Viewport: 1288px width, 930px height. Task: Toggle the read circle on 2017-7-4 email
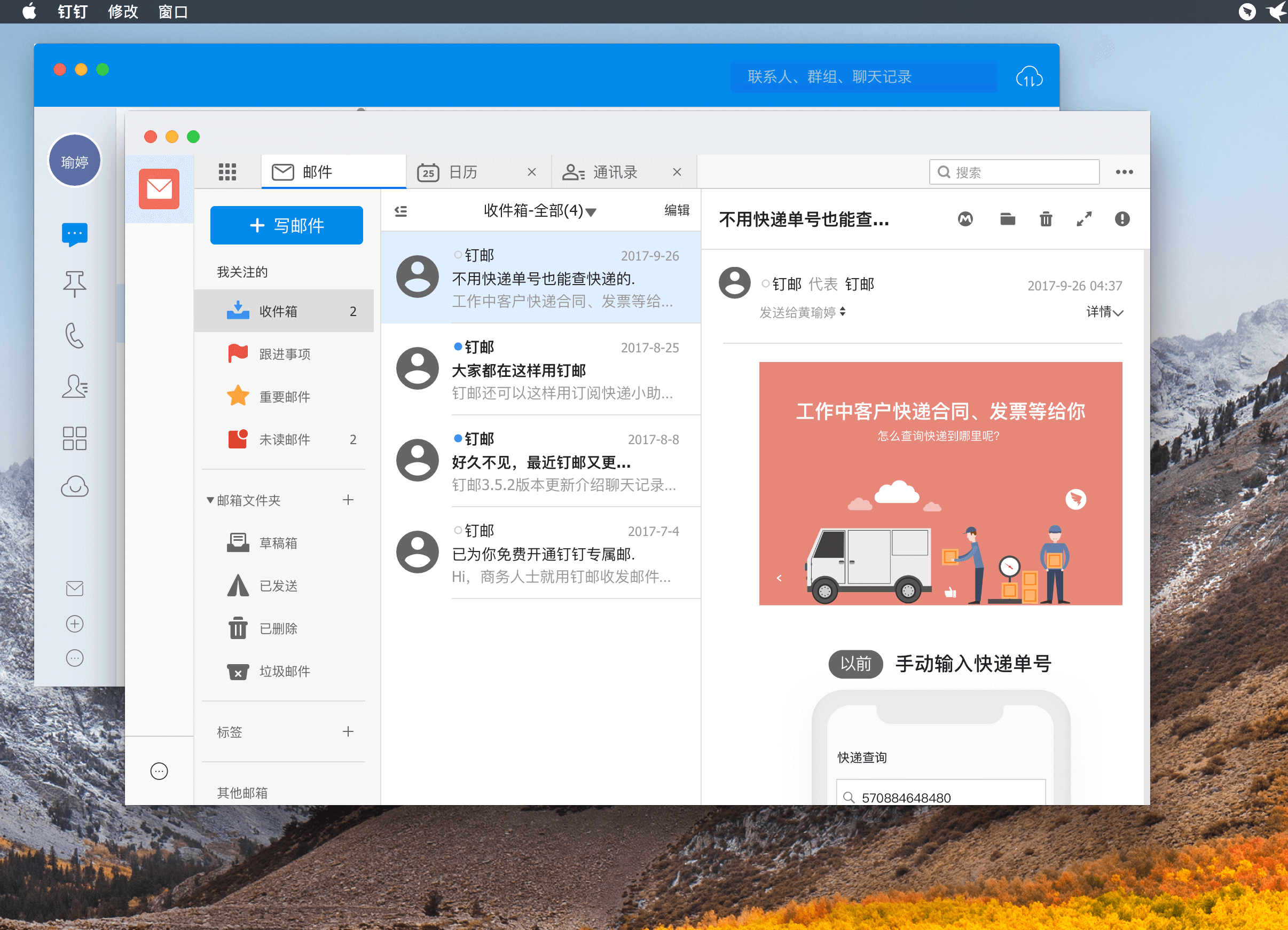[458, 530]
